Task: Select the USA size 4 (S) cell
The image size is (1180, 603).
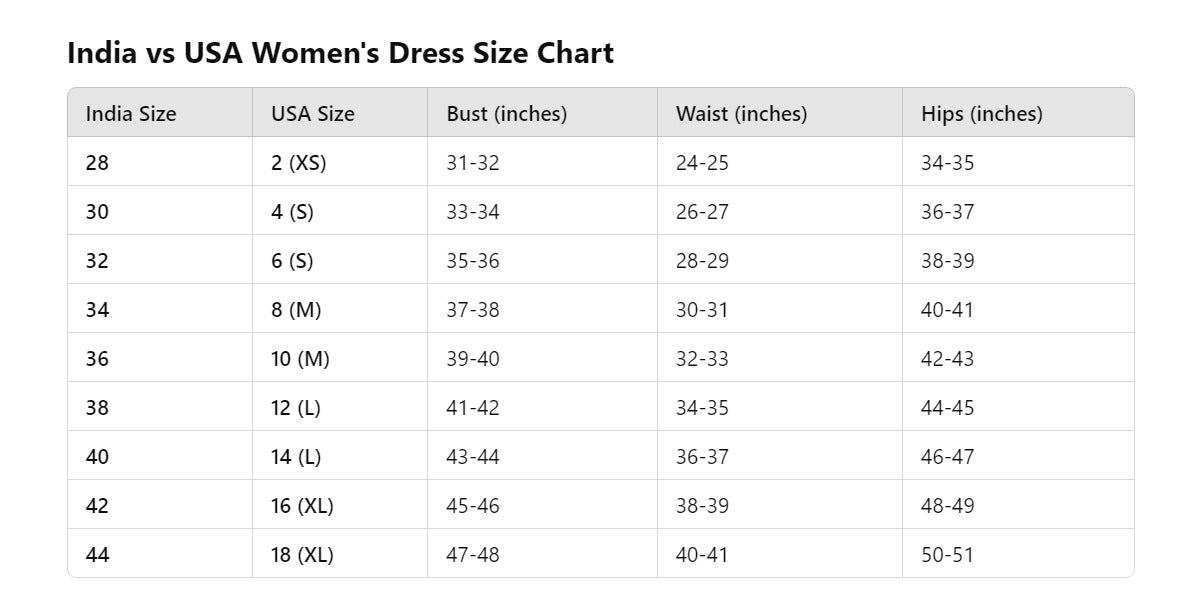Action: tap(293, 212)
